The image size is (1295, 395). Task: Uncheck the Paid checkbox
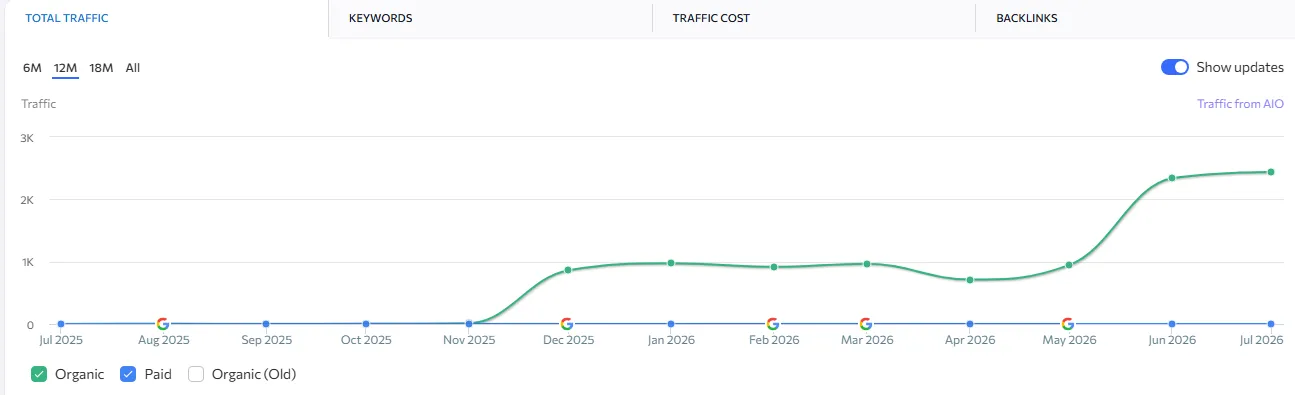point(128,374)
